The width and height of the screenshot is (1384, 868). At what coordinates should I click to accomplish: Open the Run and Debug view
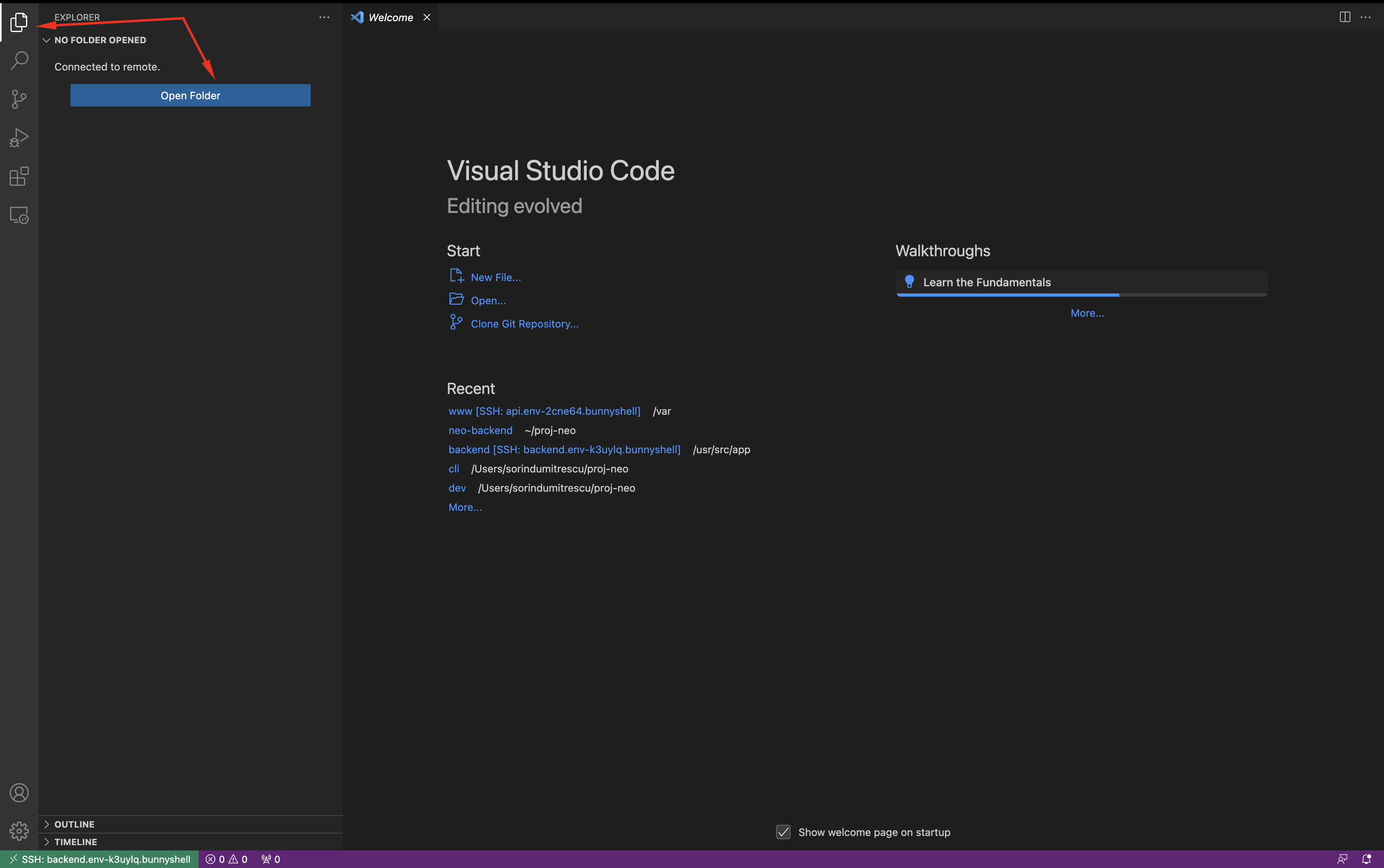pyautogui.click(x=19, y=138)
